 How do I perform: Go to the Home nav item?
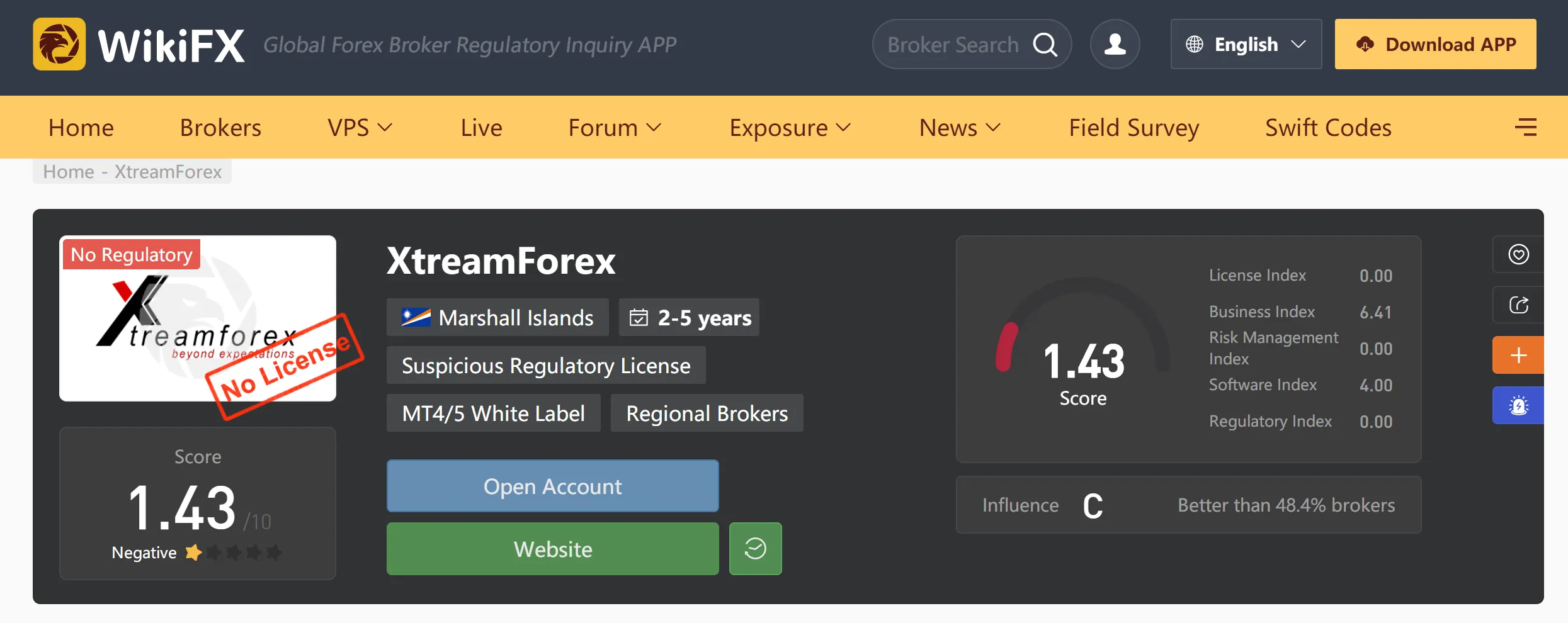81,128
